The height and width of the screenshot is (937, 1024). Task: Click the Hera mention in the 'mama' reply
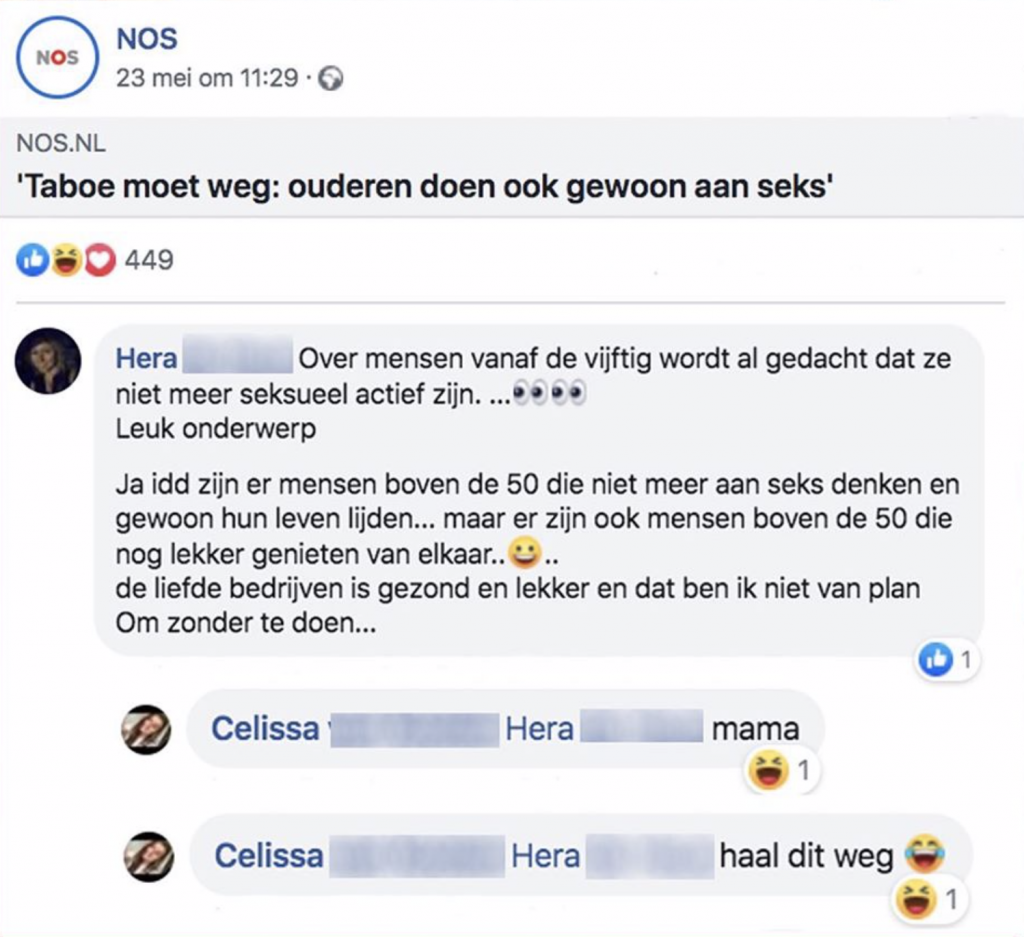(x=540, y=729)
